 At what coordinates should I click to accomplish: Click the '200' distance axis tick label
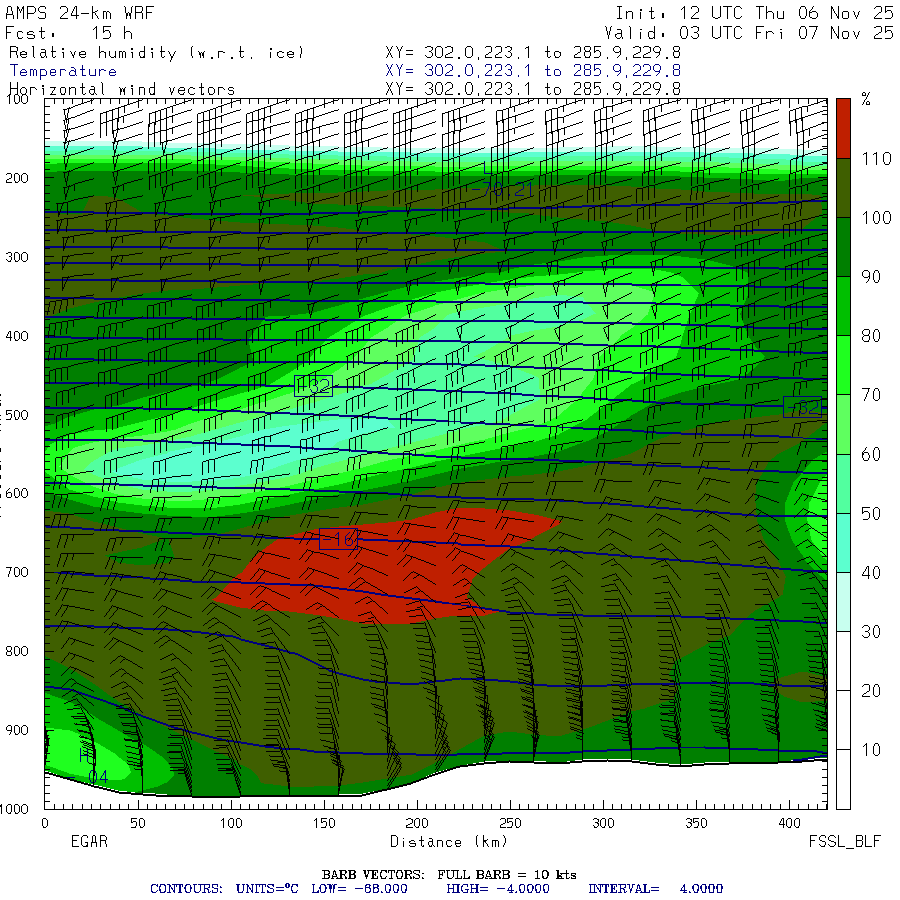(417, 823)
